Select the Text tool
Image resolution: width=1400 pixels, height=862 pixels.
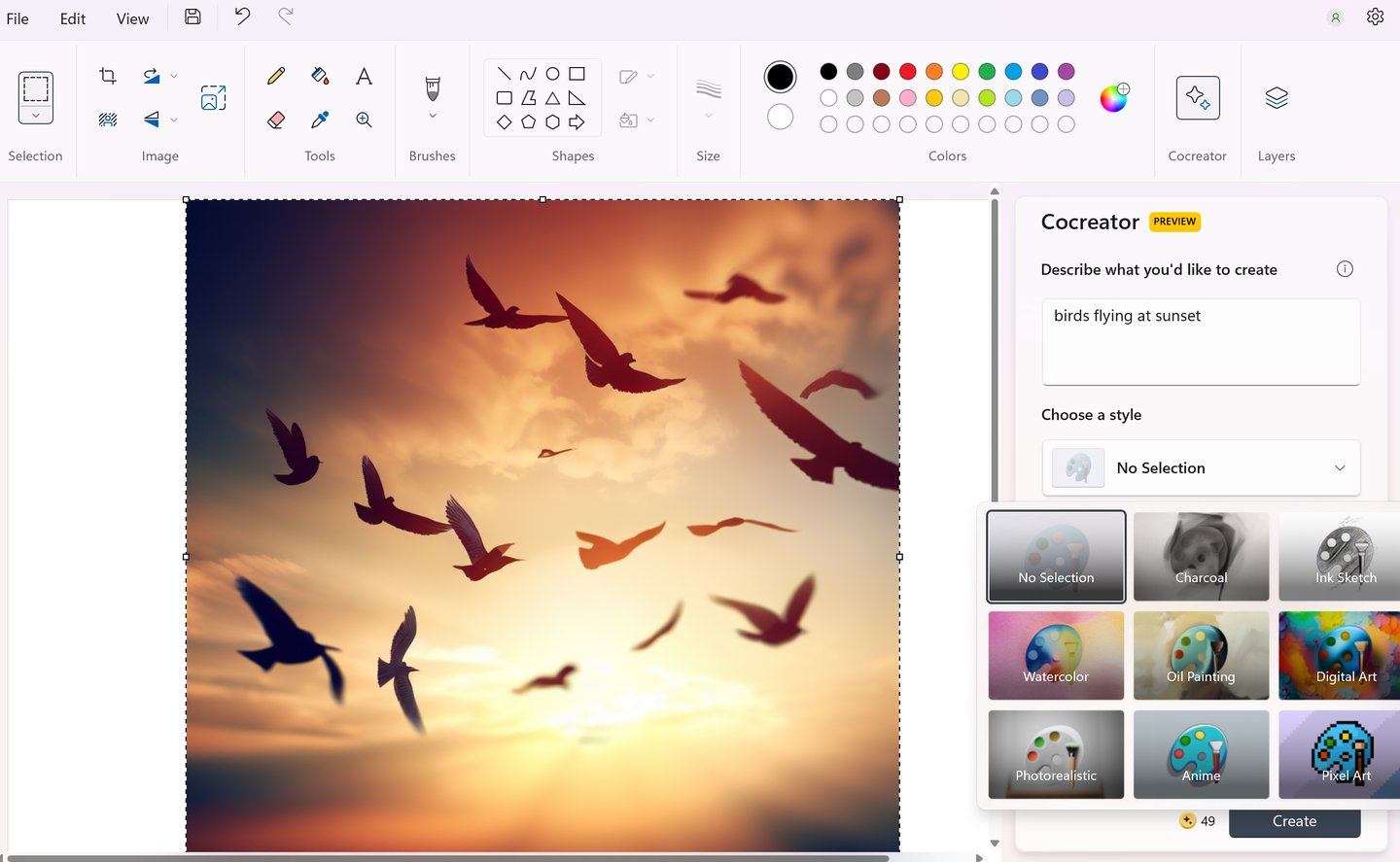(x=364, y=76)
